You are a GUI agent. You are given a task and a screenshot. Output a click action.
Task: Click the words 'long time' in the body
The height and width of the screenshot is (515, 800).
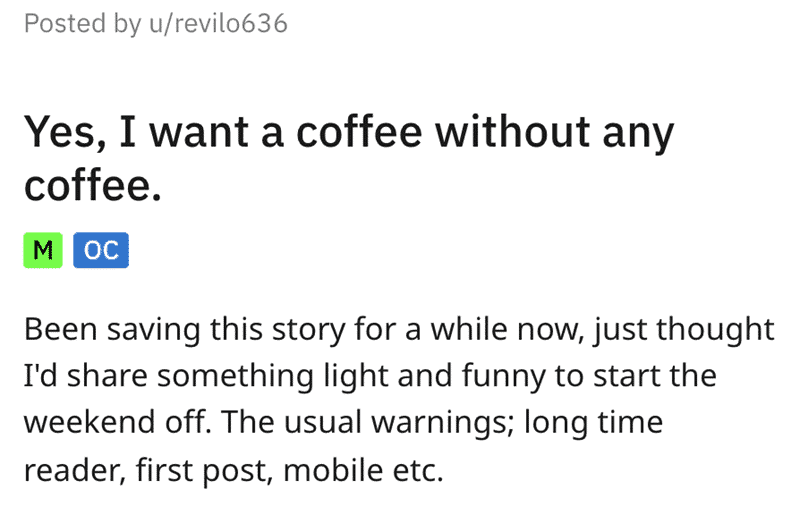pos(593,423)
